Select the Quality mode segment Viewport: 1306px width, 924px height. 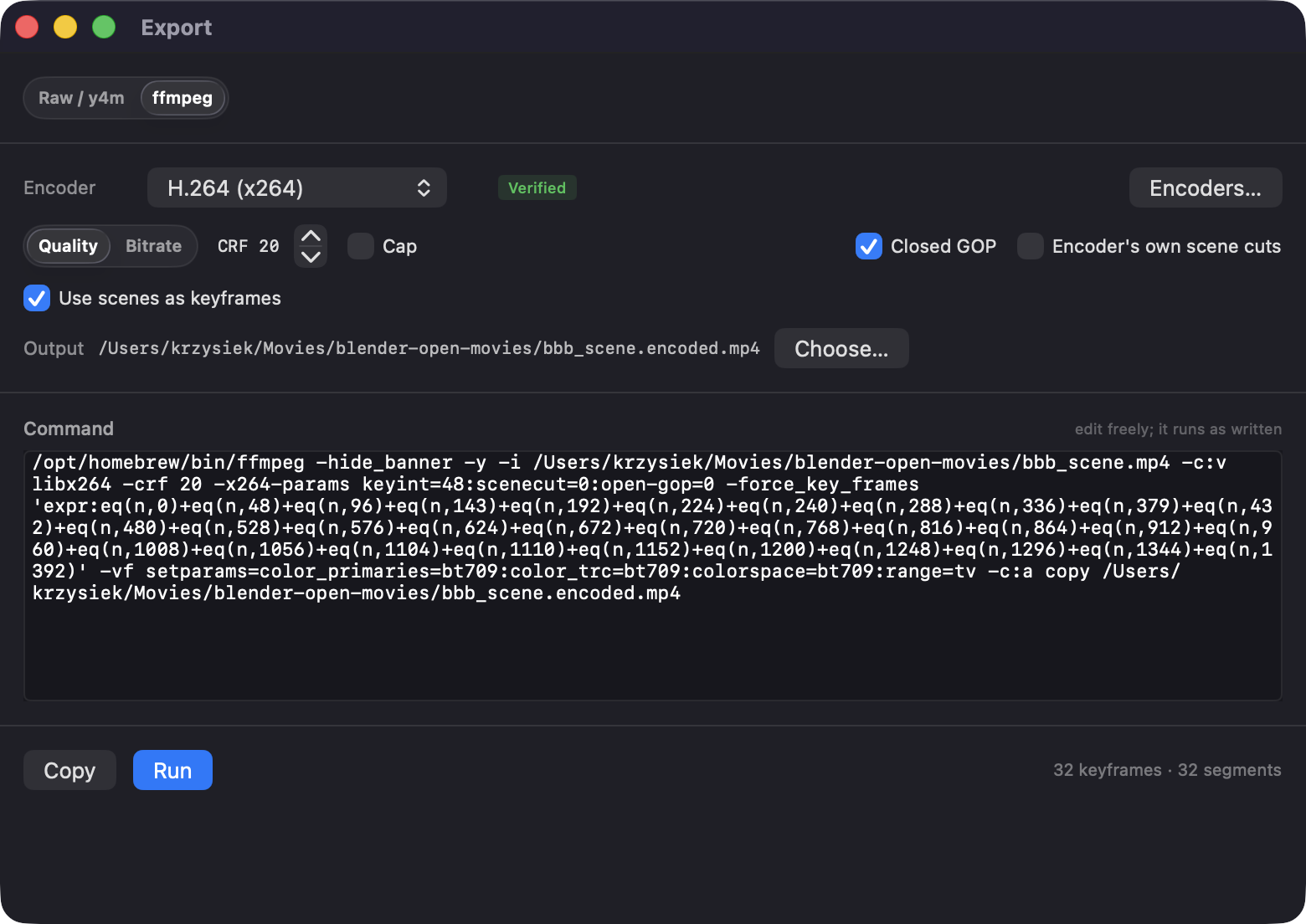pos(69,246)
